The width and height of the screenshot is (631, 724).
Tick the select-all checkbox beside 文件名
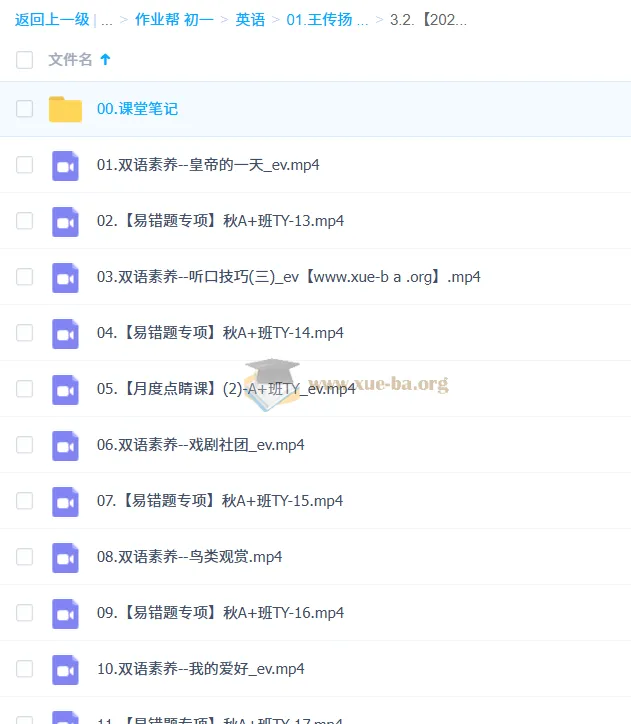point(24,60)
